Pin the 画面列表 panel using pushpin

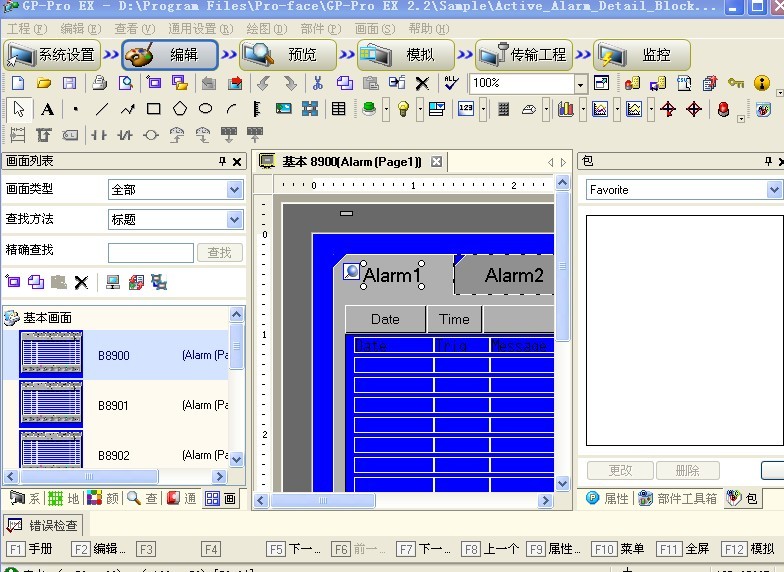tap(223, 161)
